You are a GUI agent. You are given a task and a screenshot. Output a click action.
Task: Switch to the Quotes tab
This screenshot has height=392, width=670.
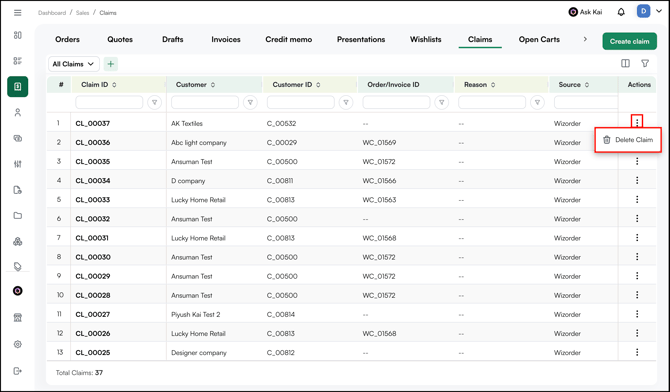[x=120, y=39]
